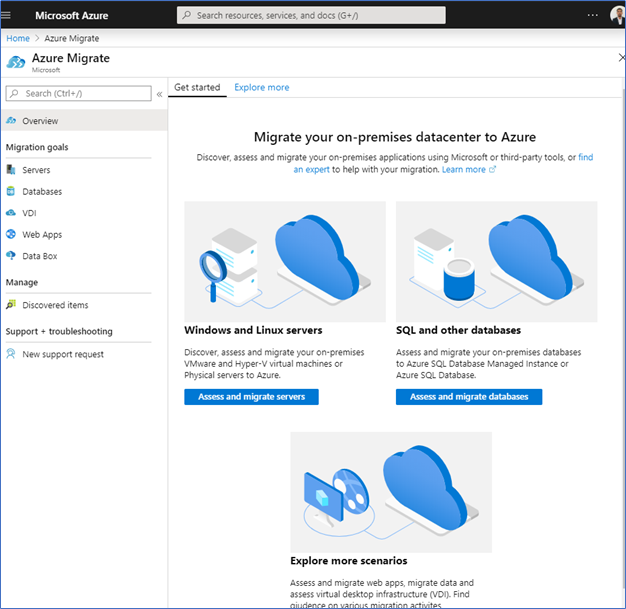This screenshot has height=609, width=626.
Task: Switch to Get started tab
Action: [197, 87]
